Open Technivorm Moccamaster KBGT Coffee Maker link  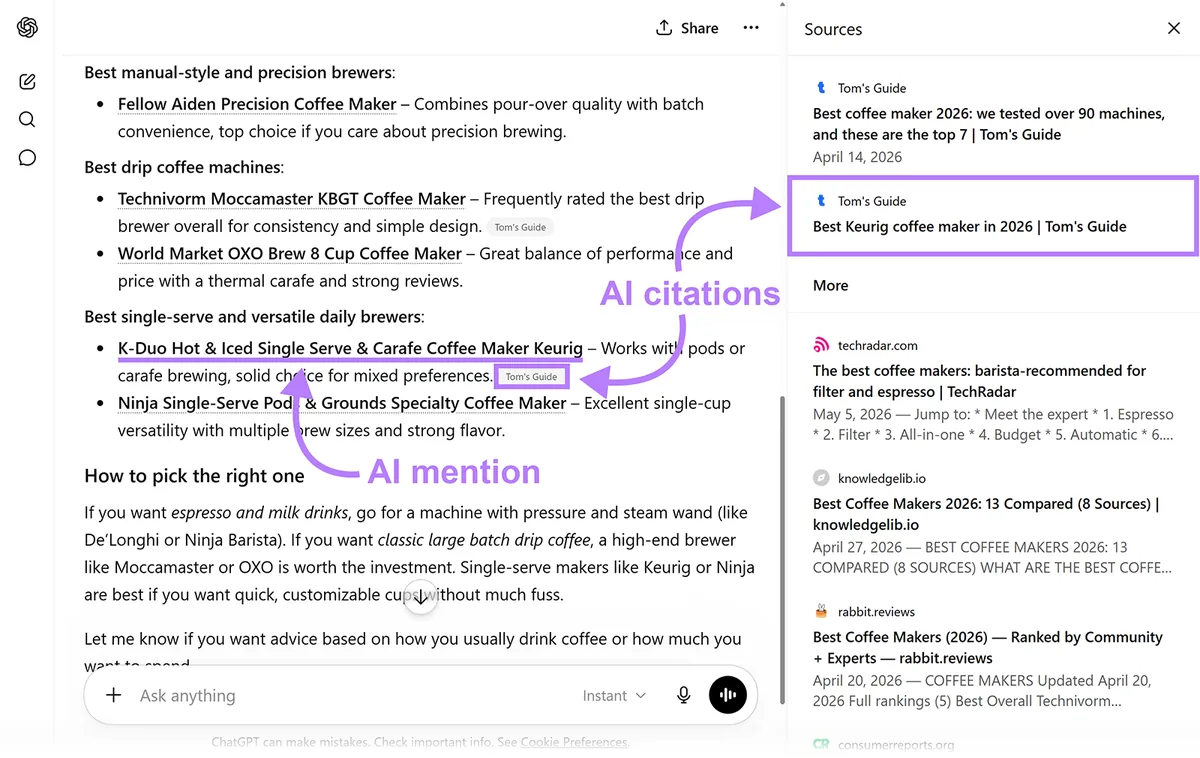click(292, 199)
